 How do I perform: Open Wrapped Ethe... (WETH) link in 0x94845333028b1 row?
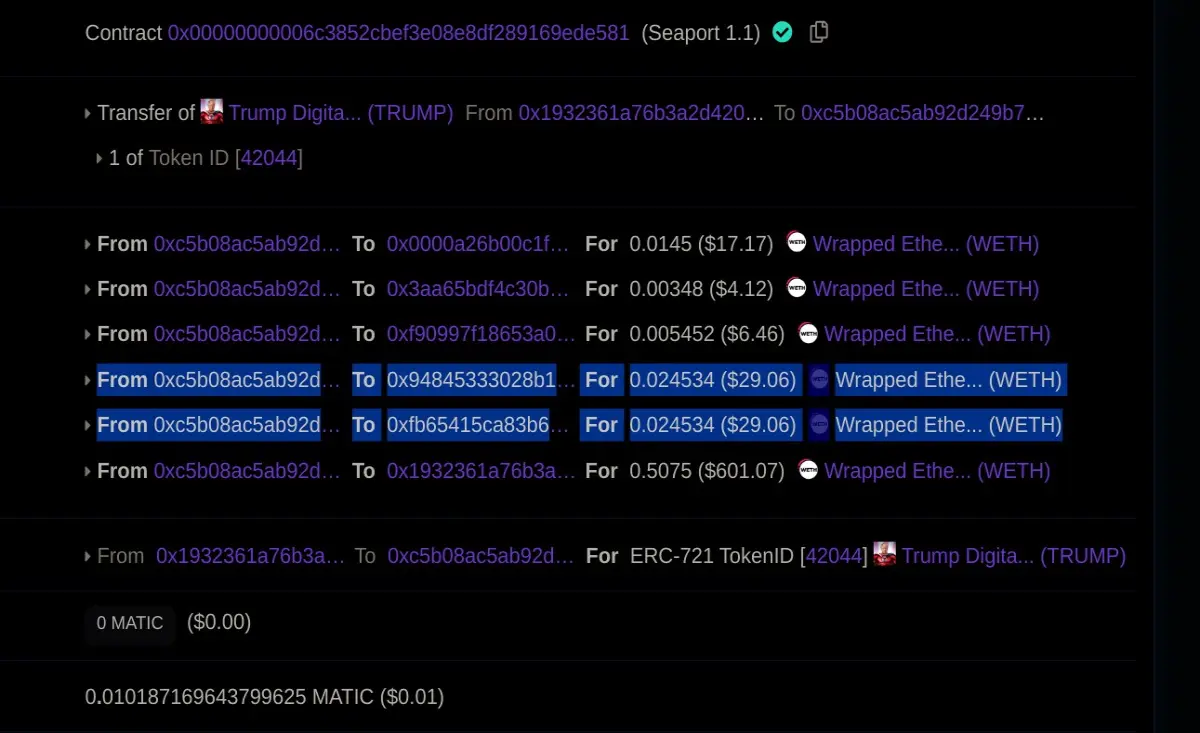(949, 380)
